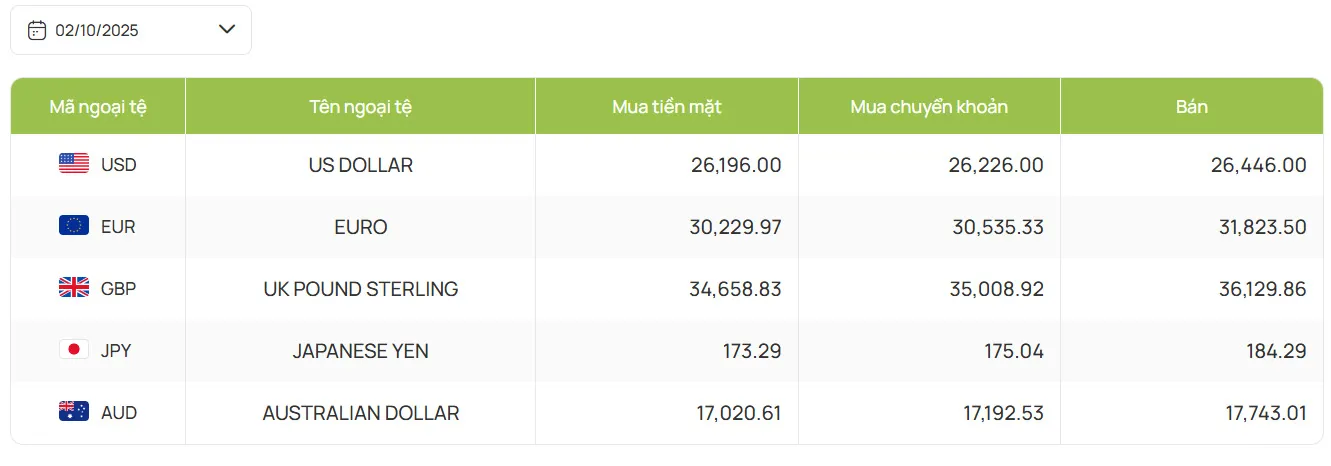The width and height of the screenshot is (1331, 466).
Task: Click the European Union flag icon
Action: coord(74,226)
